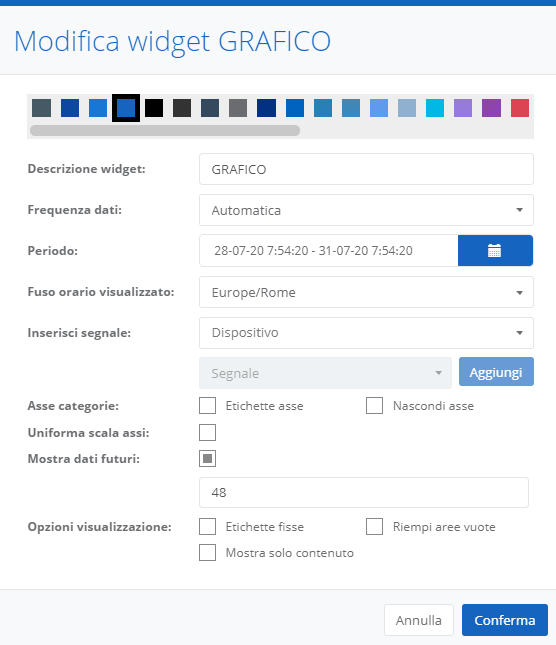Viewport: 556px width, 645px height.
Task: Expand the Fuso orario Europe/Rome dropdown
Action: point(366,292)
